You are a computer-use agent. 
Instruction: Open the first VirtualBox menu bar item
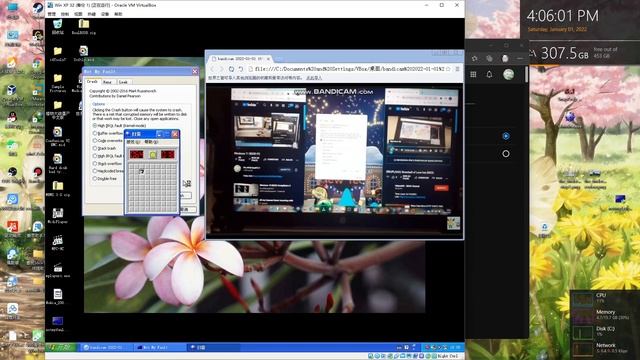51,14
